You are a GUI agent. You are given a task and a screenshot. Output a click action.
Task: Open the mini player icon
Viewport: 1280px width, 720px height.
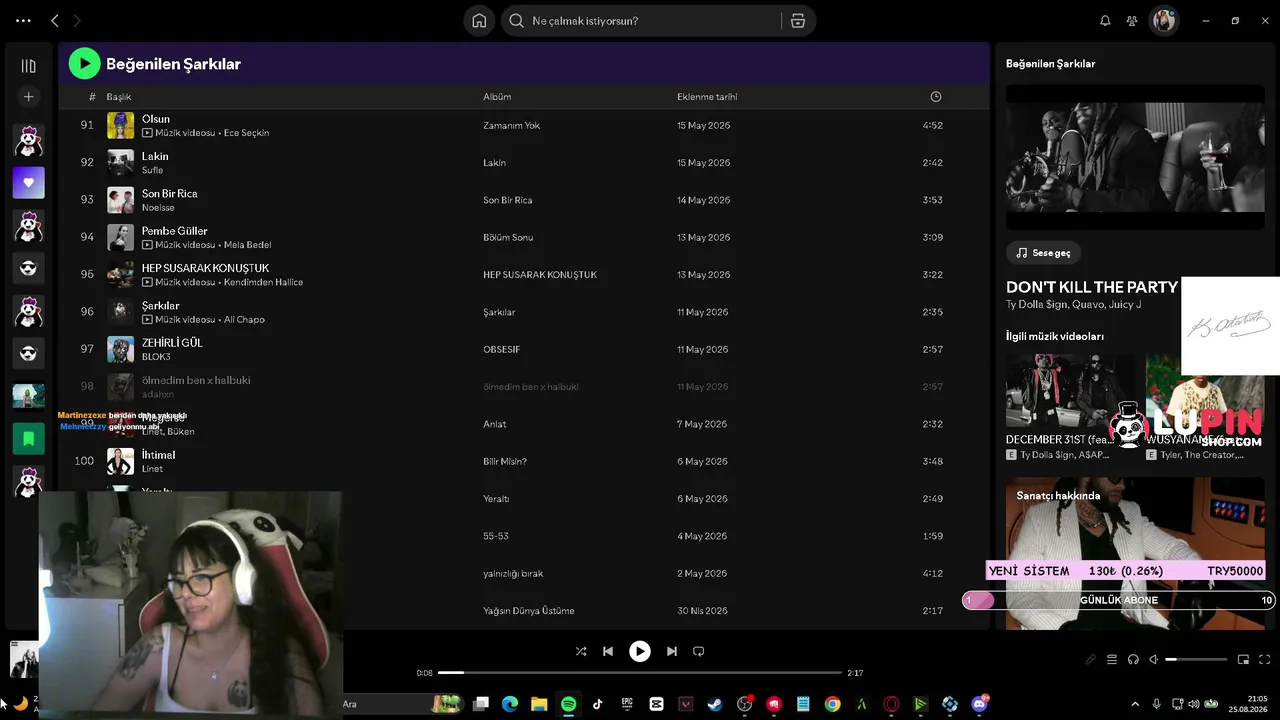coord(1244,660)
